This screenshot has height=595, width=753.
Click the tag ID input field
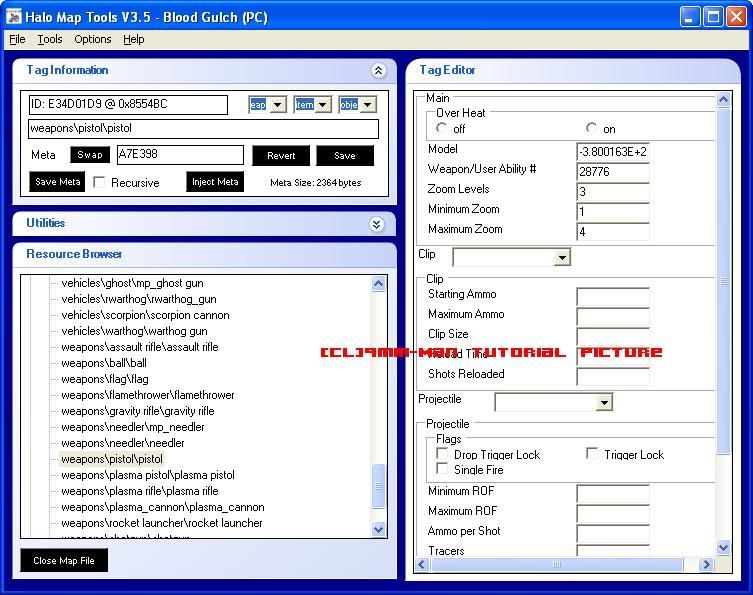pyautogui.click(x=128, y=105)
